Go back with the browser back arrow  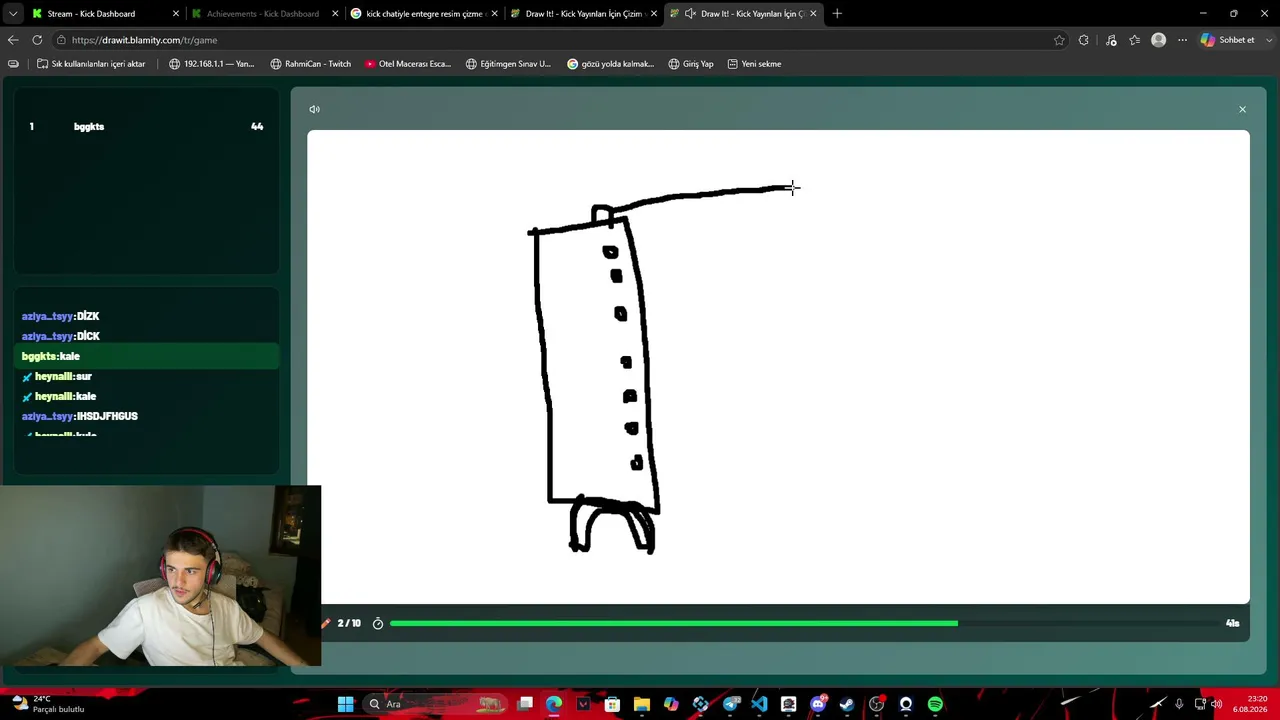point(13,40)
